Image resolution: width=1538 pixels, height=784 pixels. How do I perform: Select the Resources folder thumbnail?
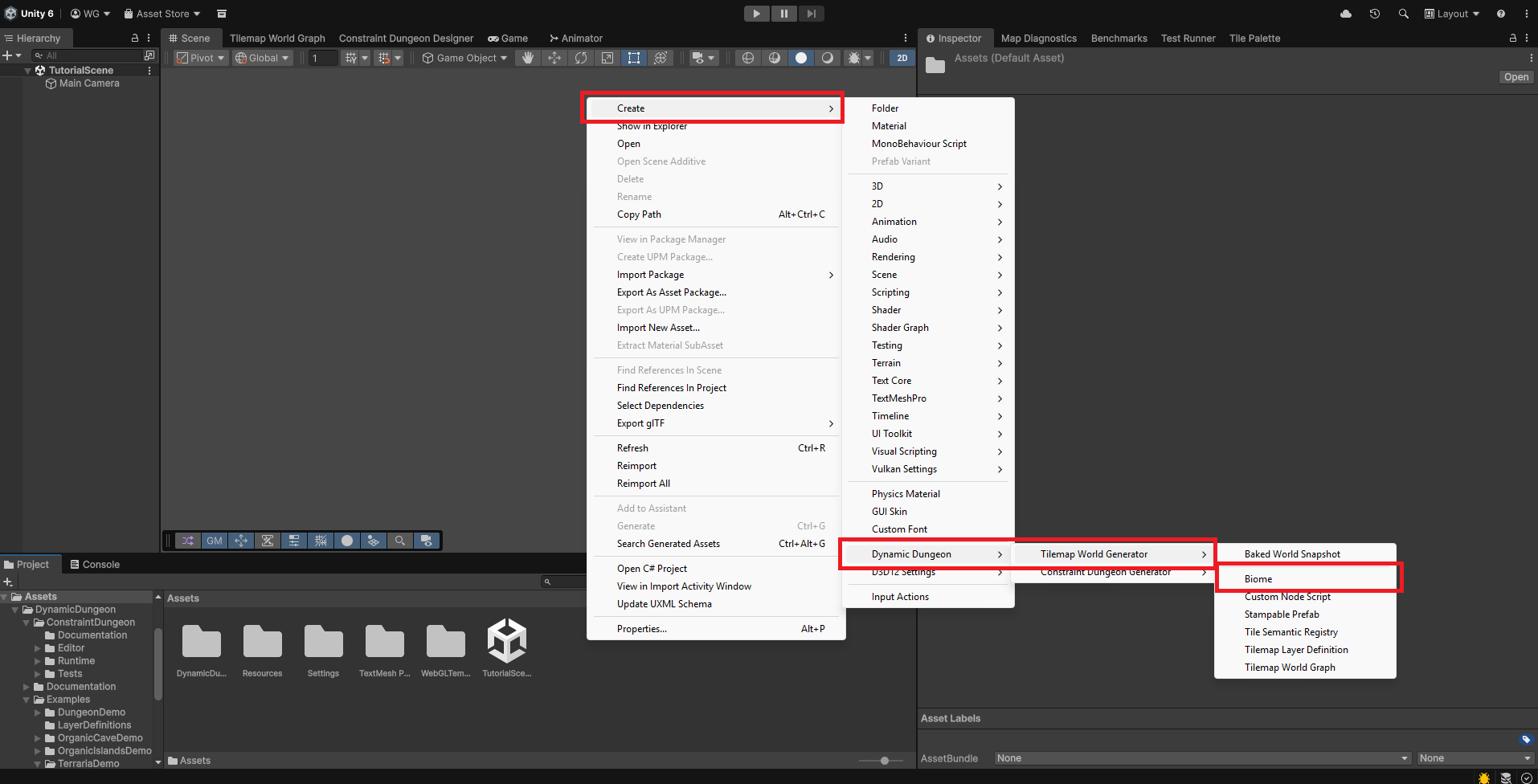(263, 650)
